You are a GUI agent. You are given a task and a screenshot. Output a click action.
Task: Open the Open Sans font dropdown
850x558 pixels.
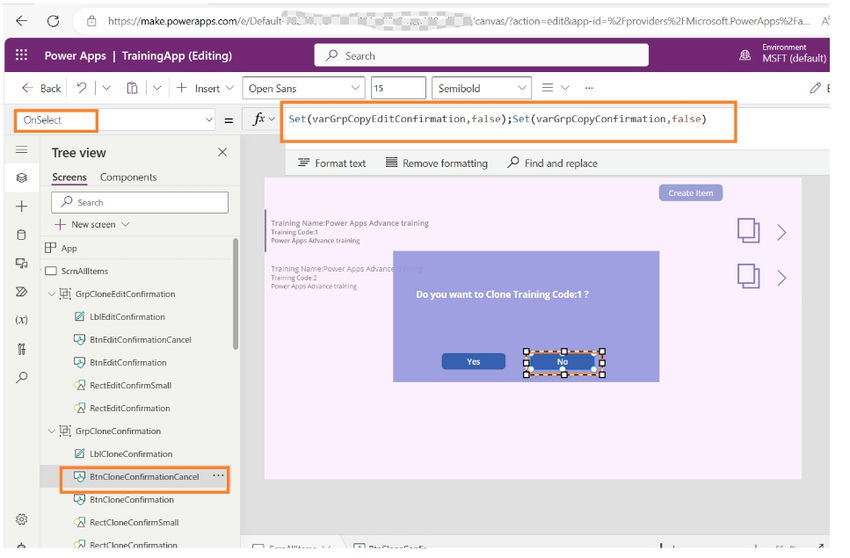click(x=303, y=88)
